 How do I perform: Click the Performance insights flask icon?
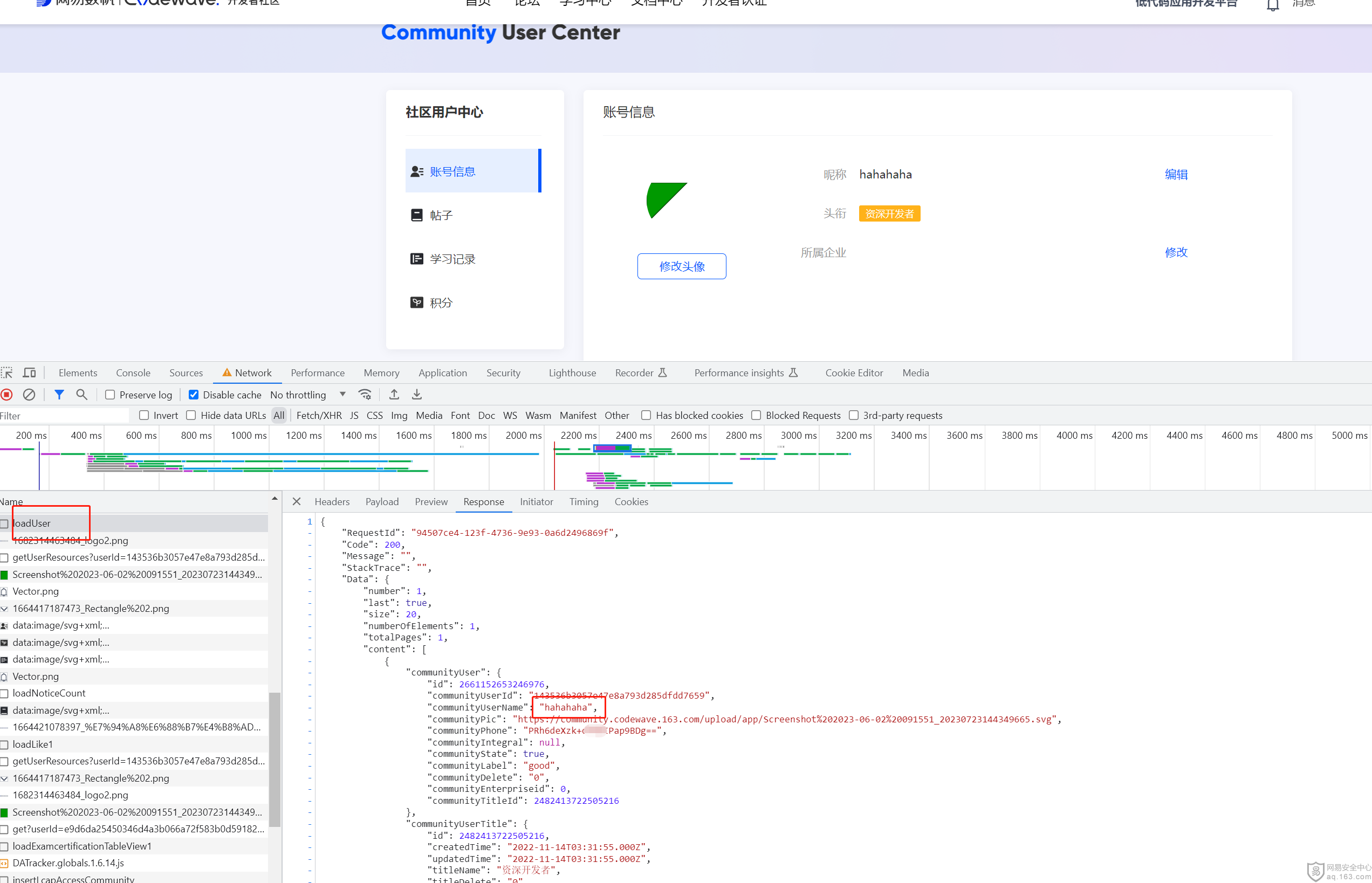[793, 372]
